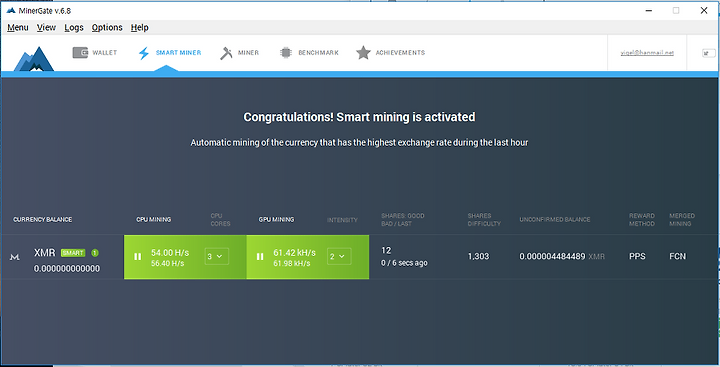Click the Monero XMR currency icon

point(14,257)
